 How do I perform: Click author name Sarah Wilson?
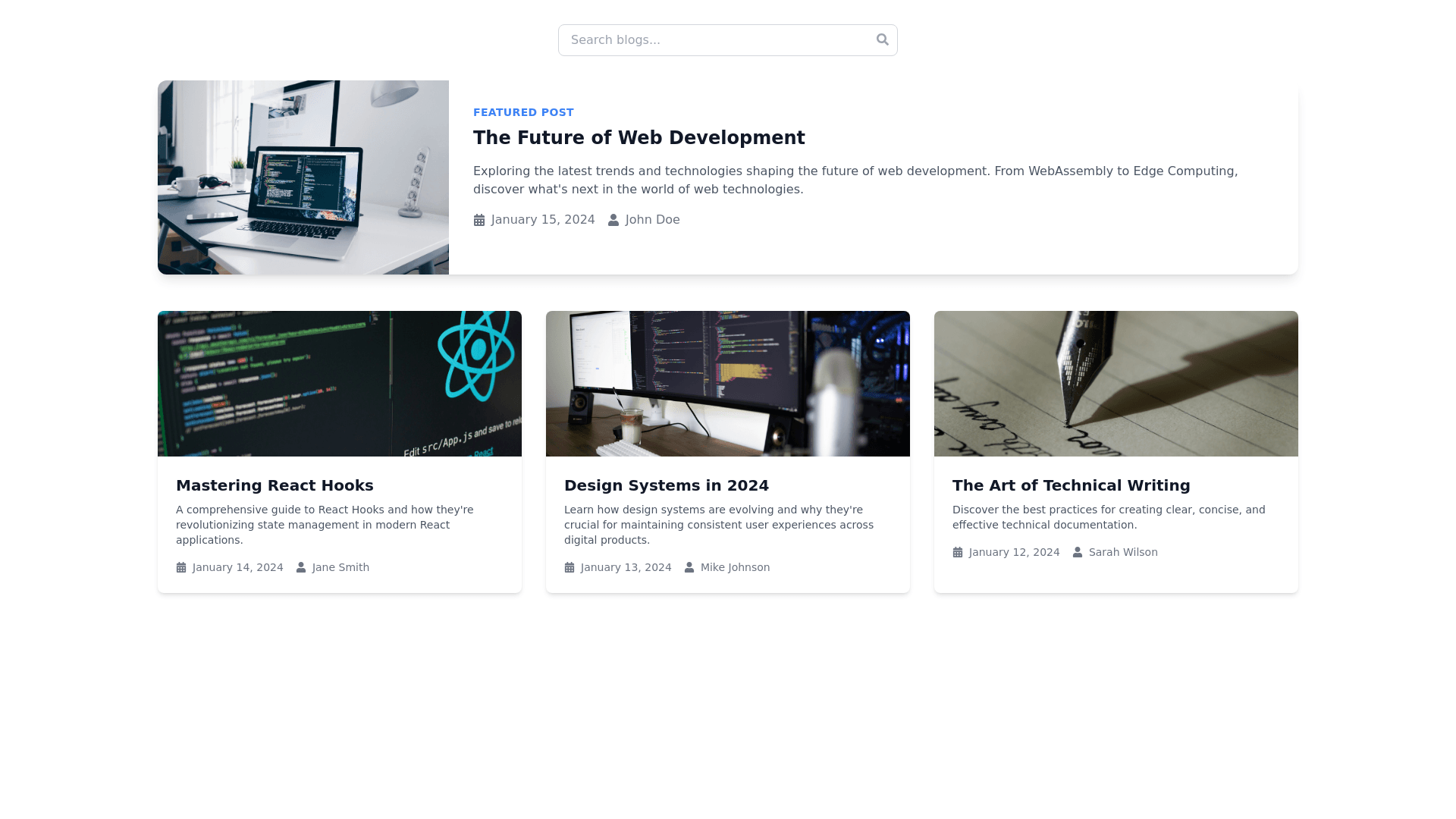(x=1123, y=552)
